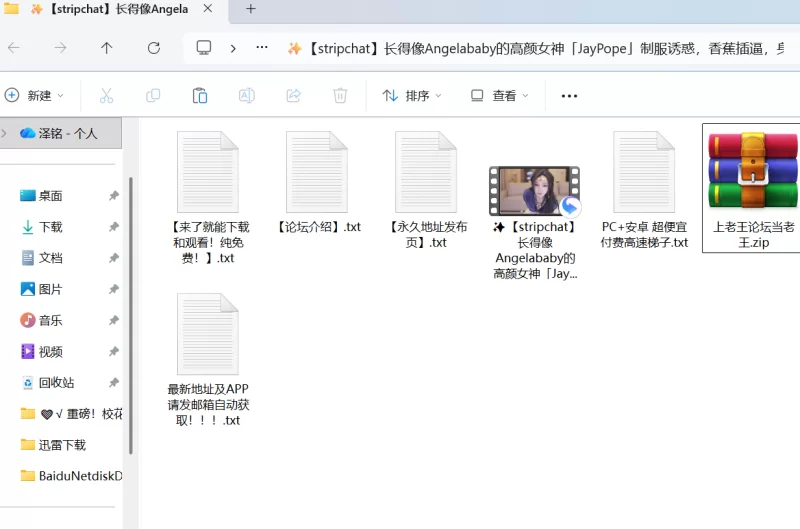
Task: Refresh the current folder view
Action: point(154,48)
